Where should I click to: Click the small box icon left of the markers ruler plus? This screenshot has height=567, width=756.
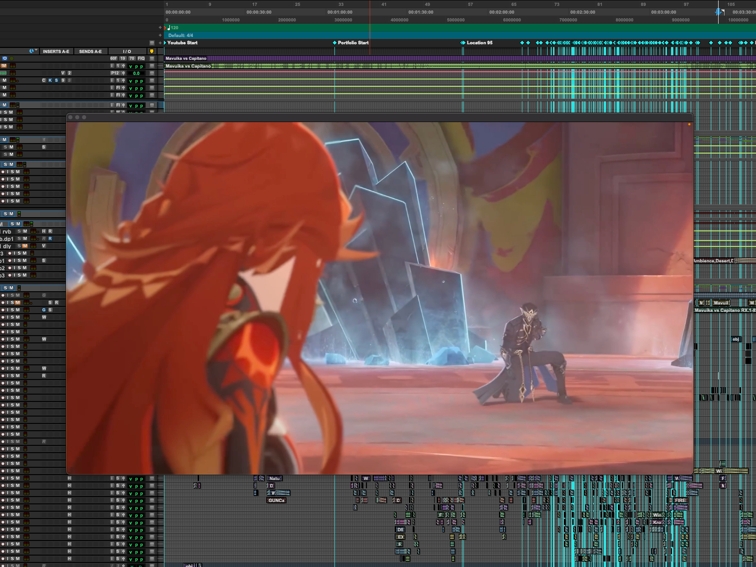coord(152,43)
